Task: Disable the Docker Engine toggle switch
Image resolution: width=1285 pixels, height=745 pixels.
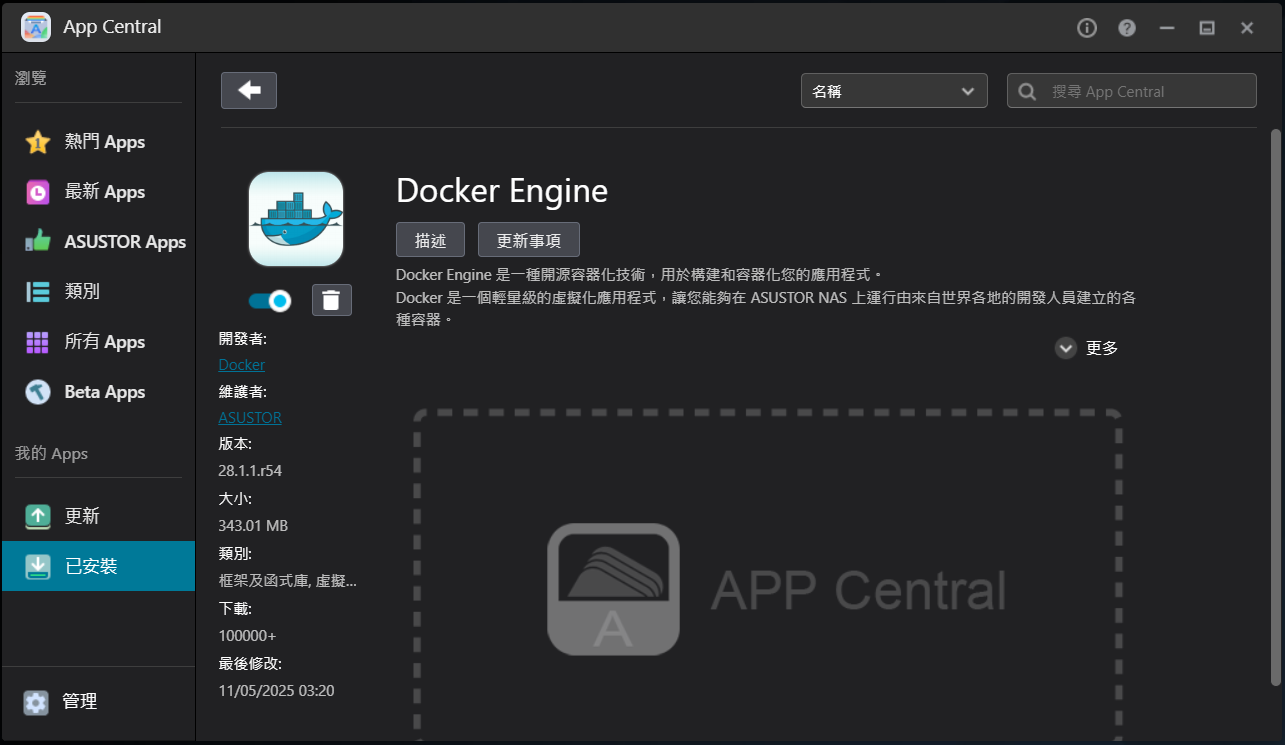Action: click(x=269, y=300)
